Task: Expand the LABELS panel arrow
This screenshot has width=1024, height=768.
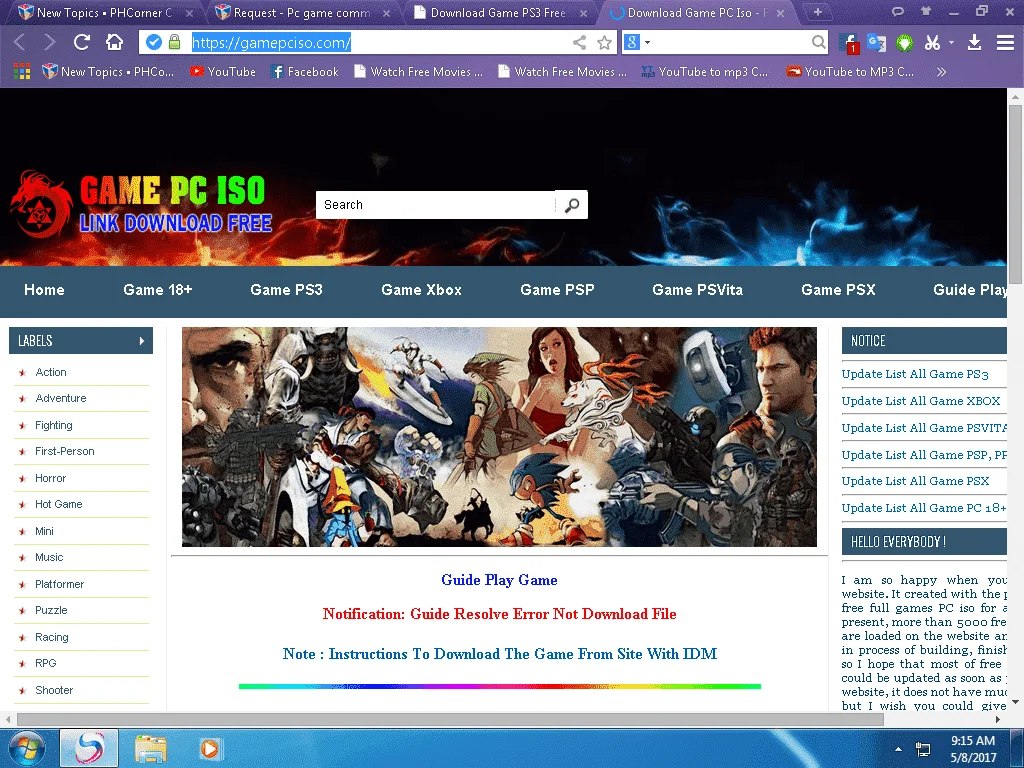Action: pyautogui.click(x=142, y=340)
